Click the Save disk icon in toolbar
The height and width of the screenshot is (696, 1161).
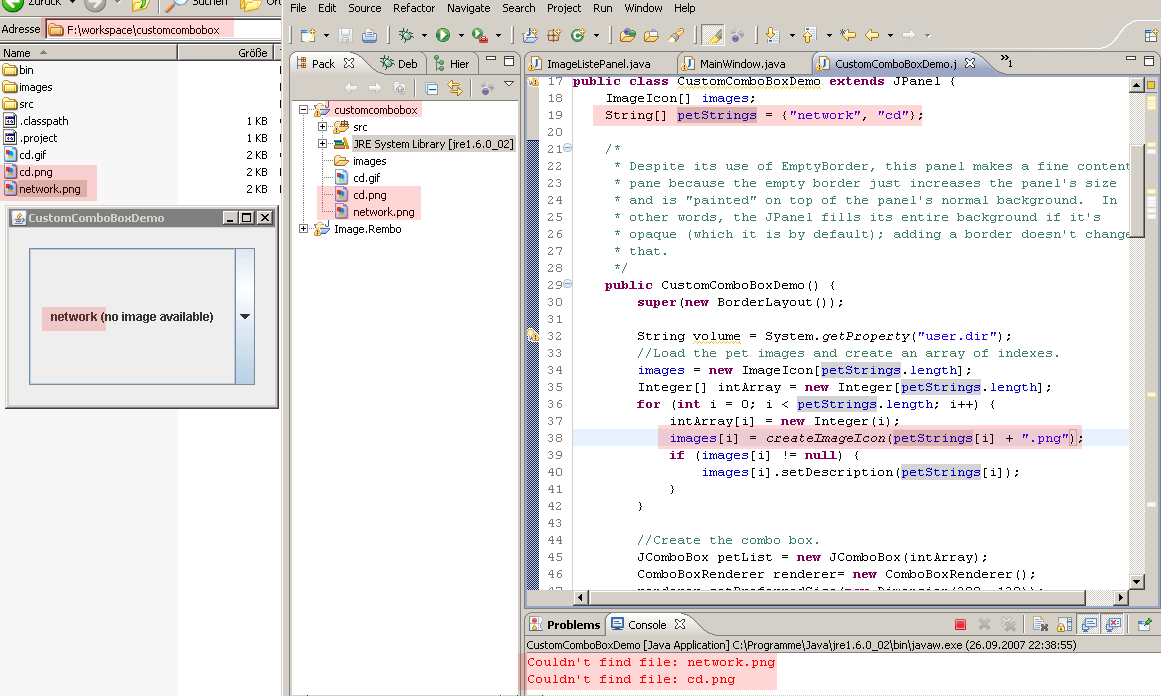[x=345, y=36]
